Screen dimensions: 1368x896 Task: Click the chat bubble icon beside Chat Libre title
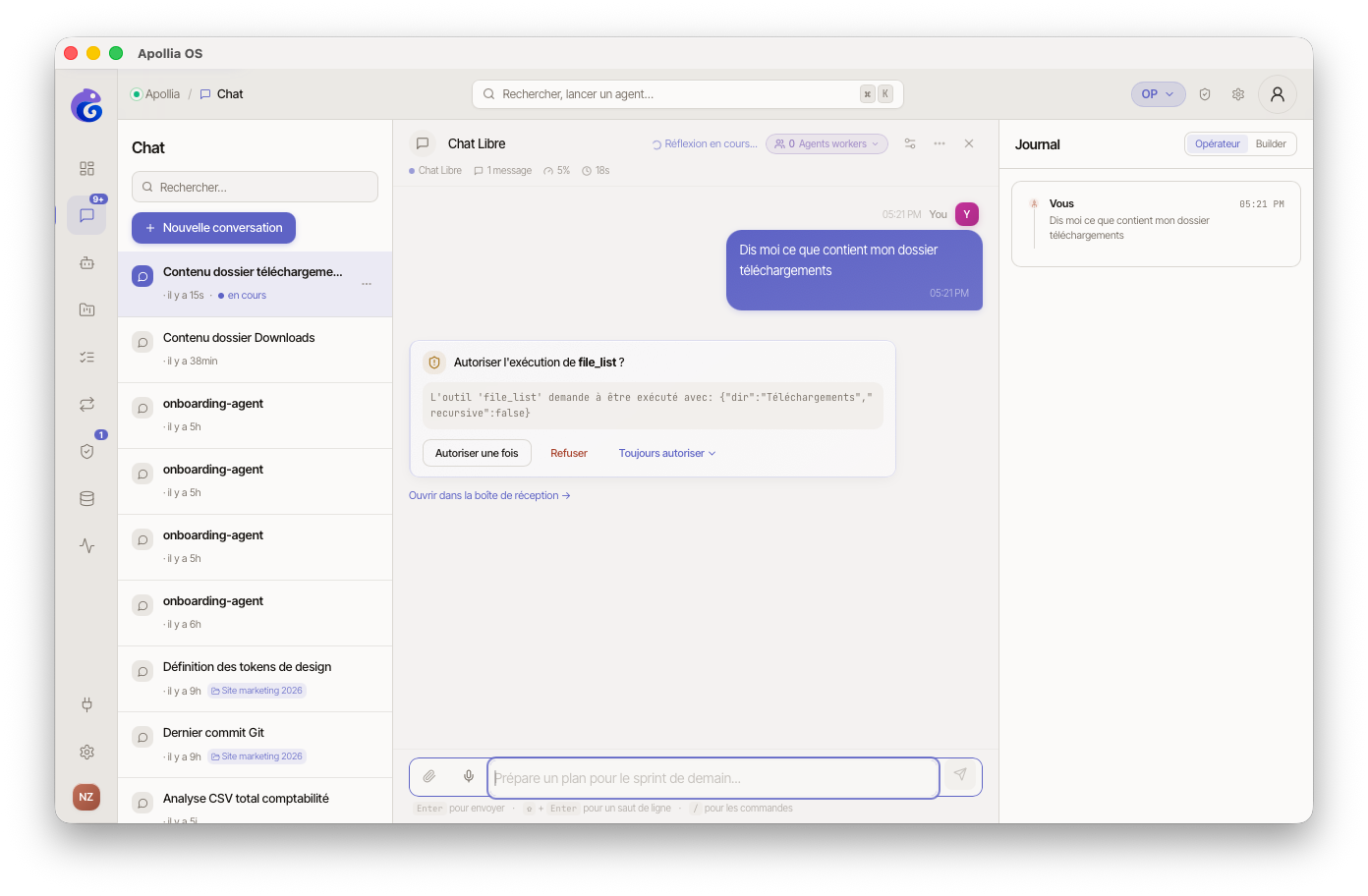(423, 143)
